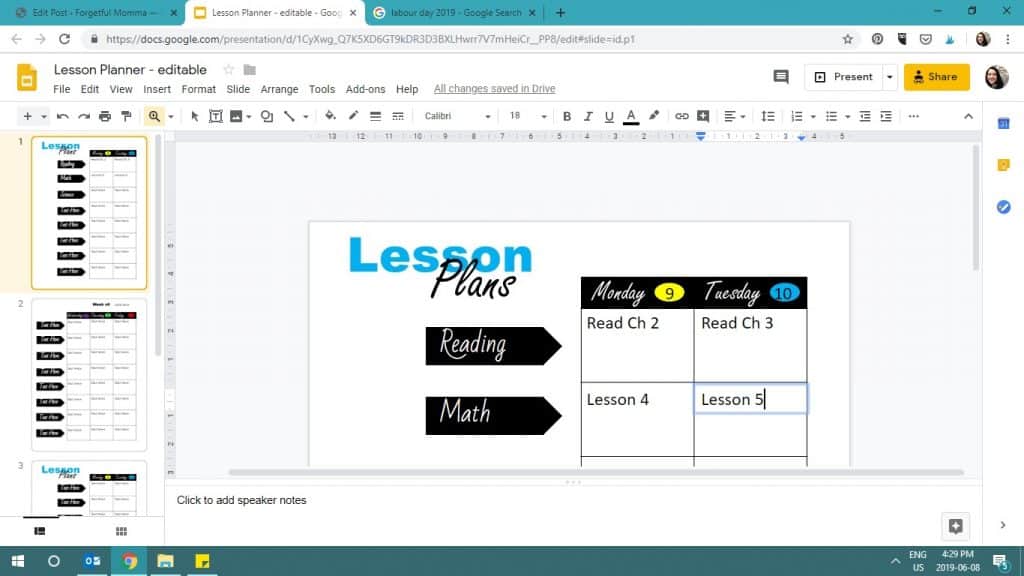Select the Line tool
The image size is (1024, 576).
291,115
